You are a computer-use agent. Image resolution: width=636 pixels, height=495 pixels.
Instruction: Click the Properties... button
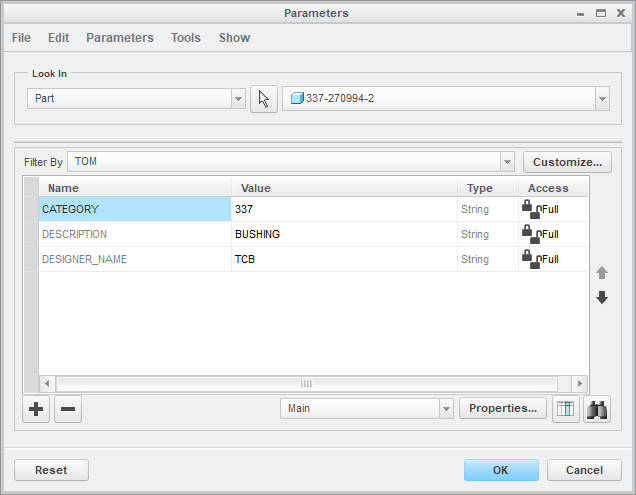pos(503,409)
